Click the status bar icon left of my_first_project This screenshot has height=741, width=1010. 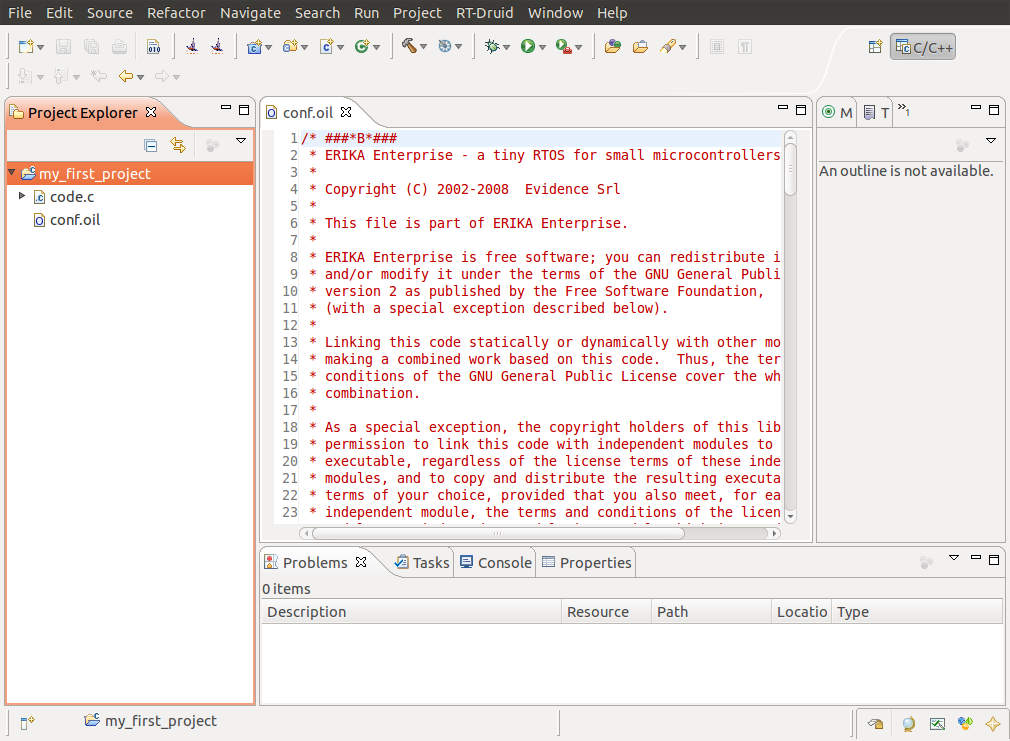coord(27,722)
